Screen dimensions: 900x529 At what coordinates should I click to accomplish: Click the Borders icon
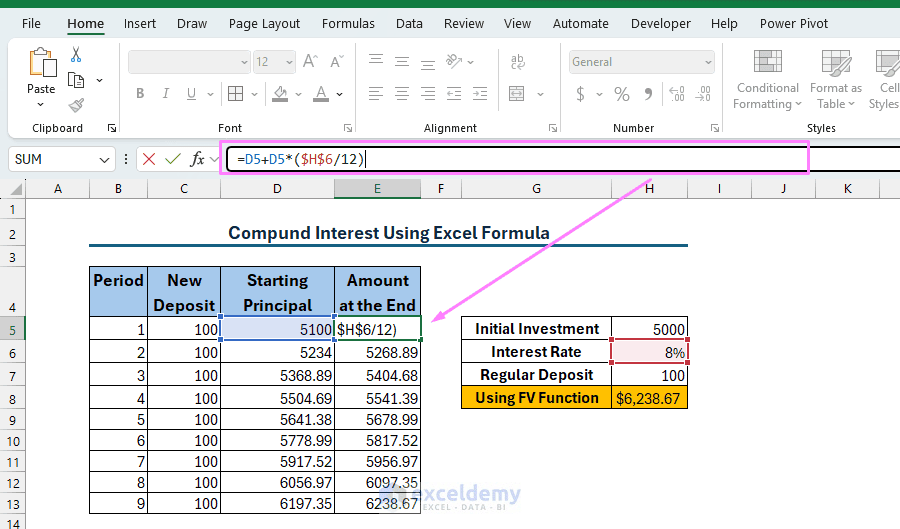click(x=235, y=94)
